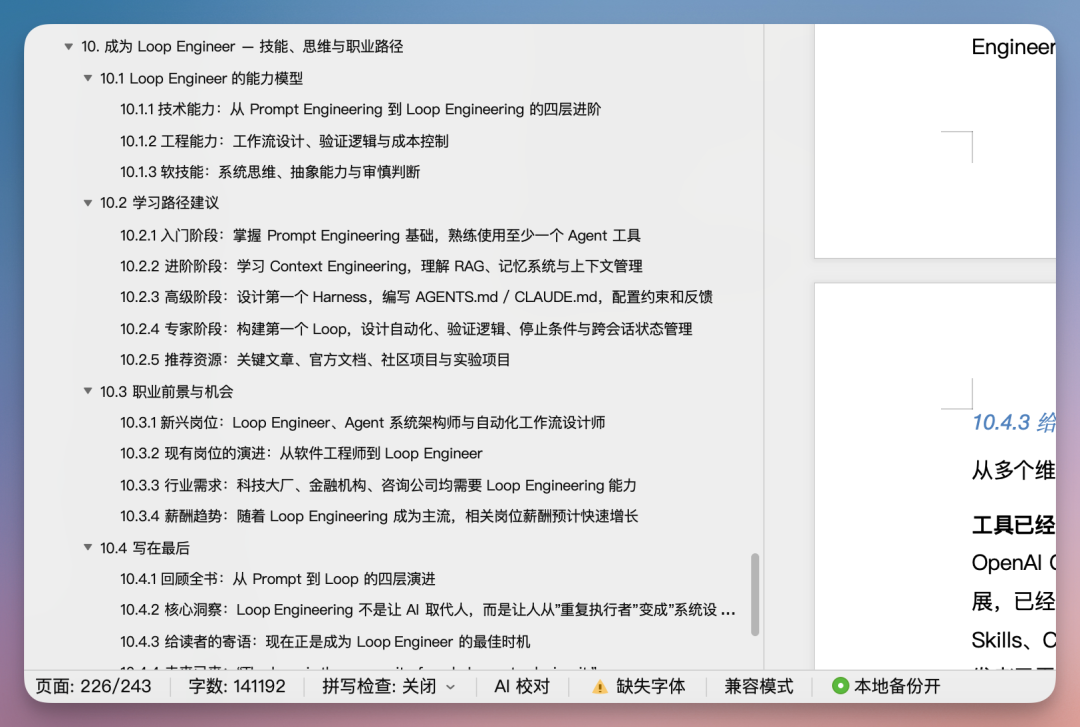1080x727 pixels.
Task: Click the 从多个维 paragraph in document
Action: pyautogui.click(x=1013, y=471)
